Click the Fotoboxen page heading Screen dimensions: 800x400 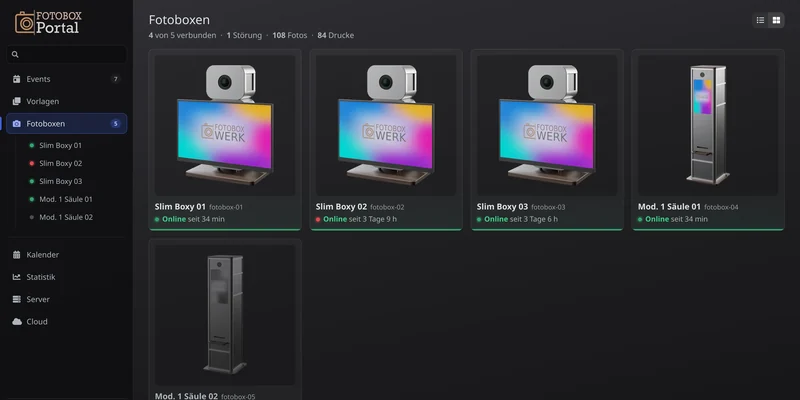tap(179, 20)
